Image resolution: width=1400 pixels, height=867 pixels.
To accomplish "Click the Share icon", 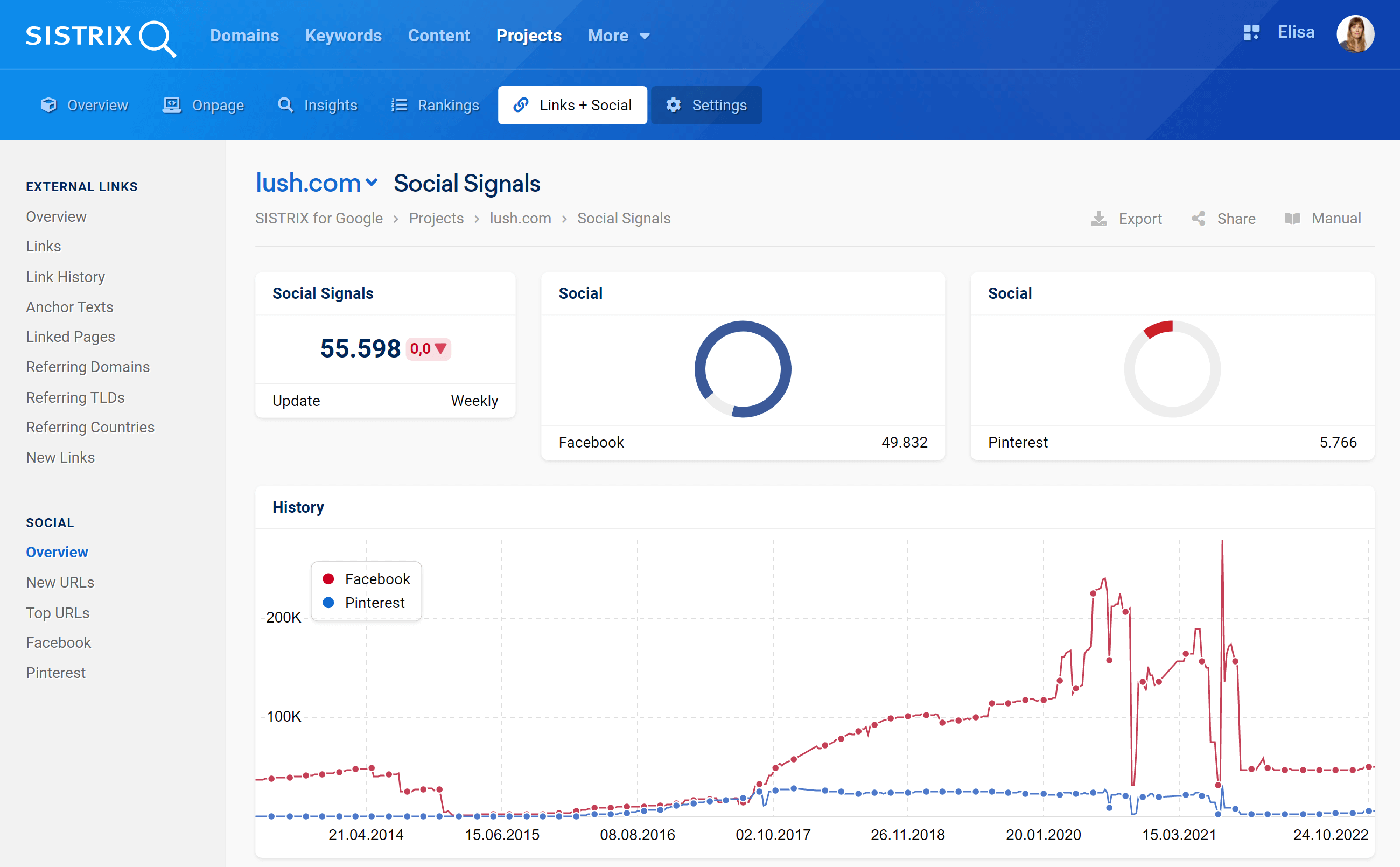I will [x=1198, y=219].
